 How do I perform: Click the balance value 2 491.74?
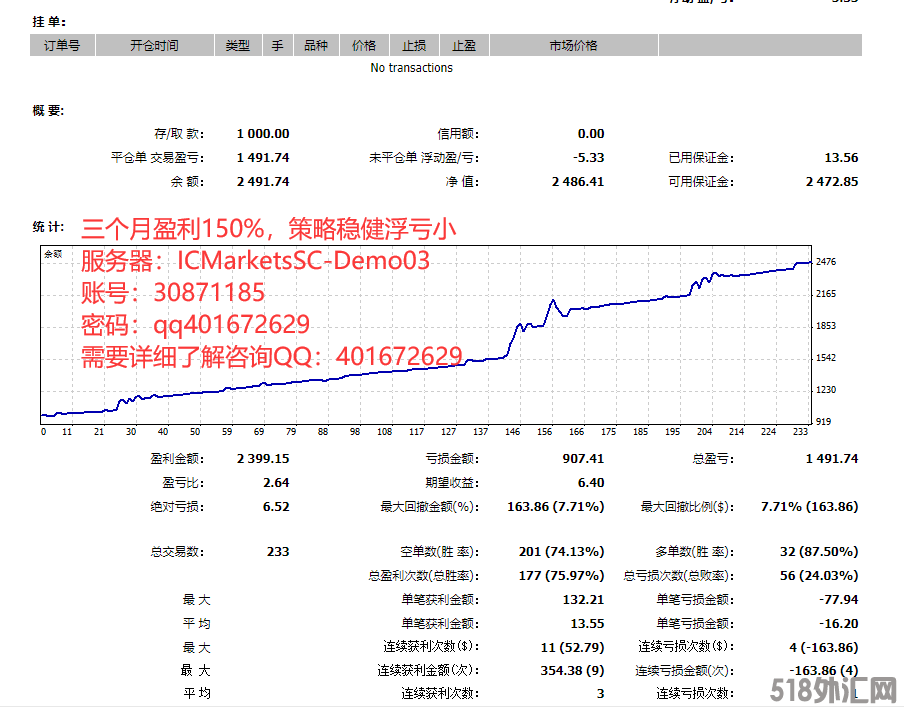(x=263, y=182)
